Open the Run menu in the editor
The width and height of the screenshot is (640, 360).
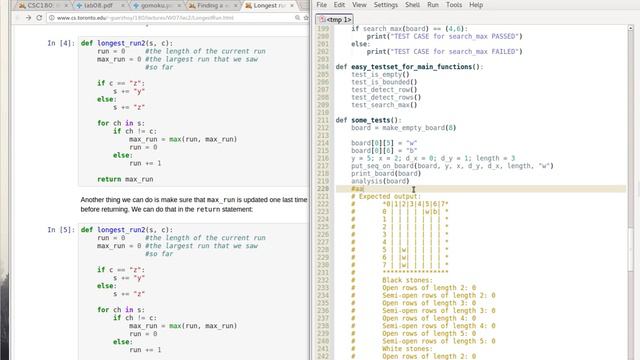tap(433, 5)
